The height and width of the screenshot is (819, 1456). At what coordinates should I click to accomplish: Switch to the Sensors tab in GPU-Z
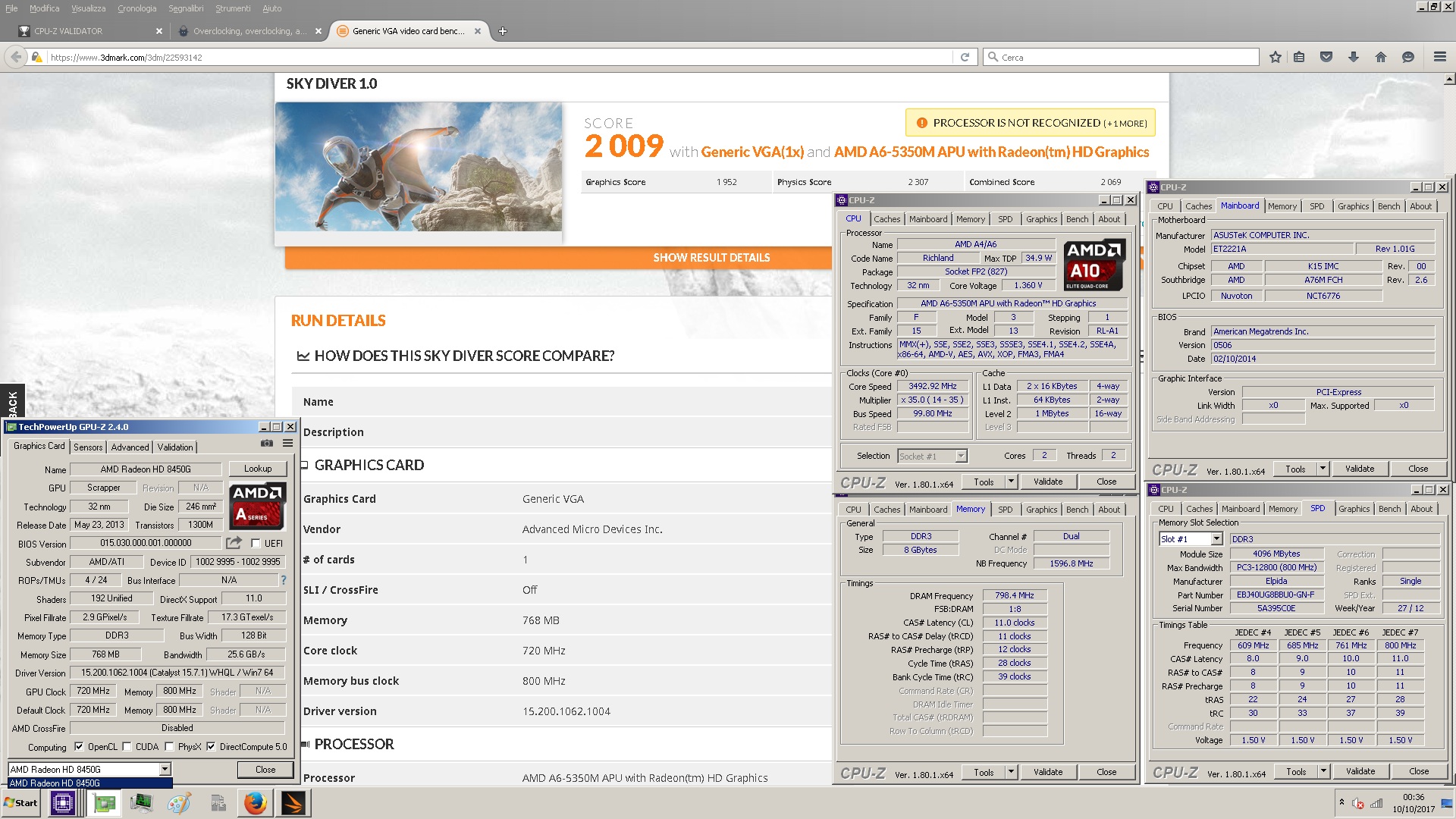click(88, 447)
